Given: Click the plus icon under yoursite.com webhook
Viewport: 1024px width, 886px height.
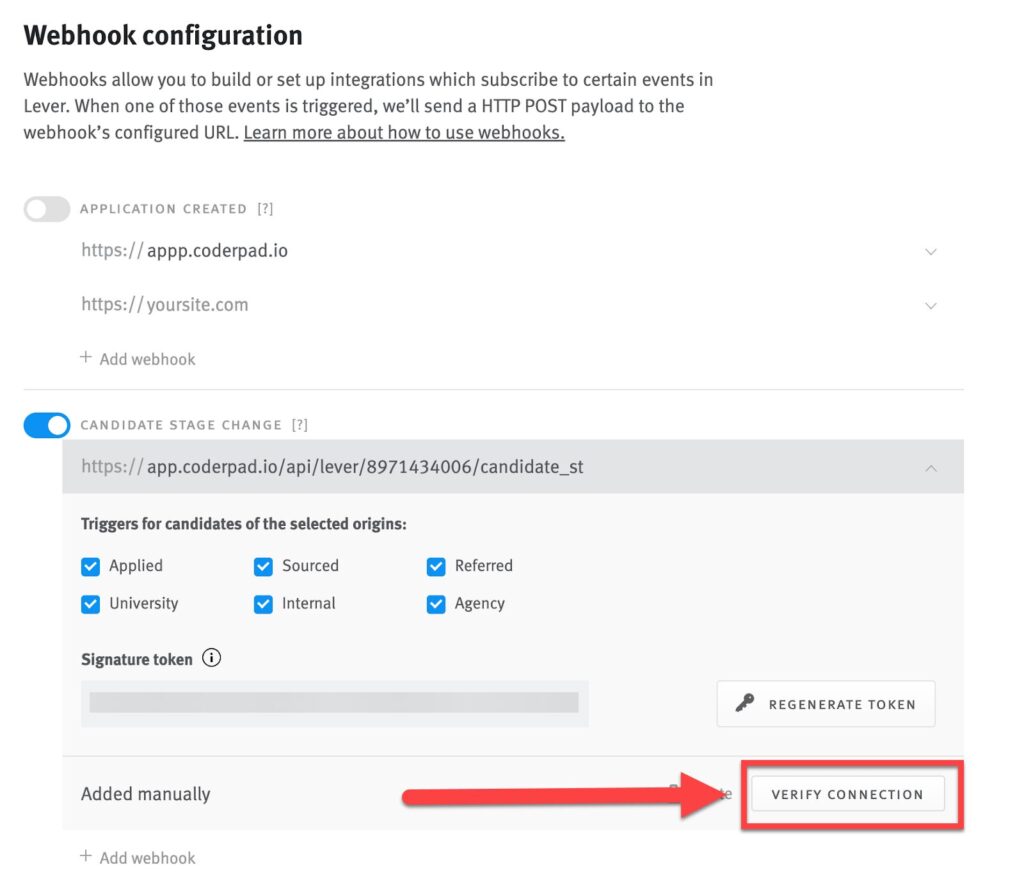Looking at the screenshot, I should tap(86, 358).
